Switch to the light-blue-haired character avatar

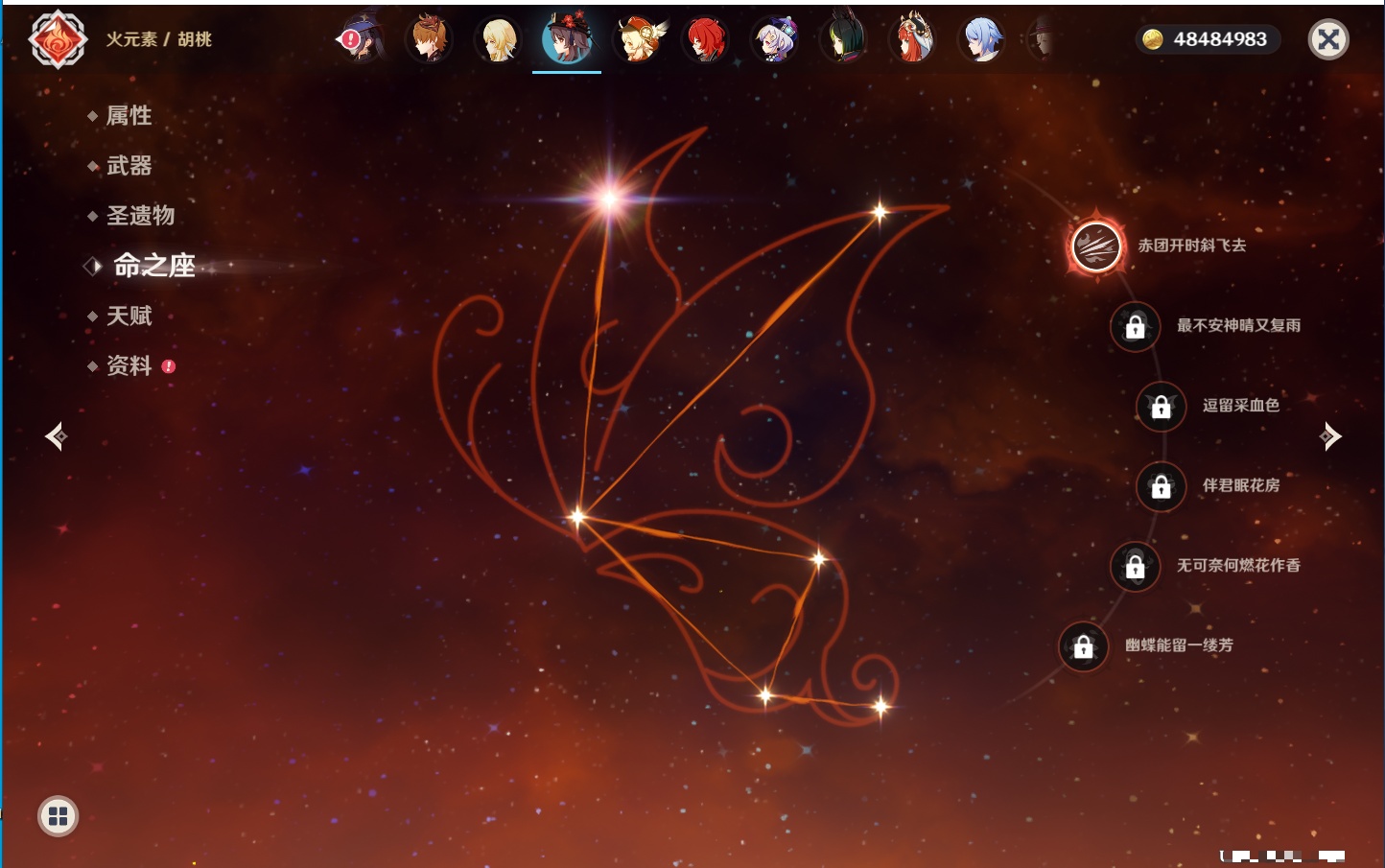tap(982, 39)
